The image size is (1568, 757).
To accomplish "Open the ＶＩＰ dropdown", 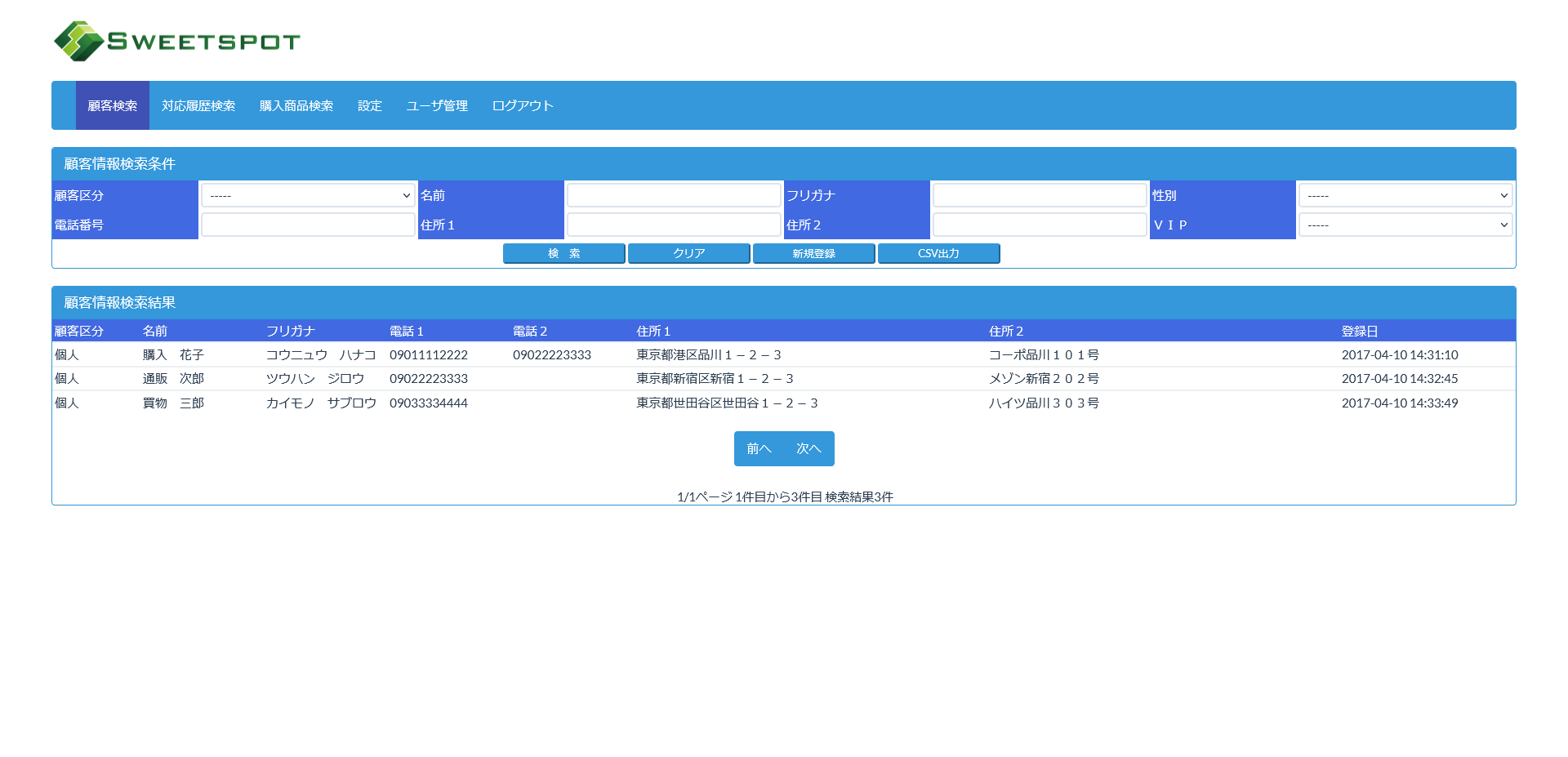I will (x=1405, y=224).
